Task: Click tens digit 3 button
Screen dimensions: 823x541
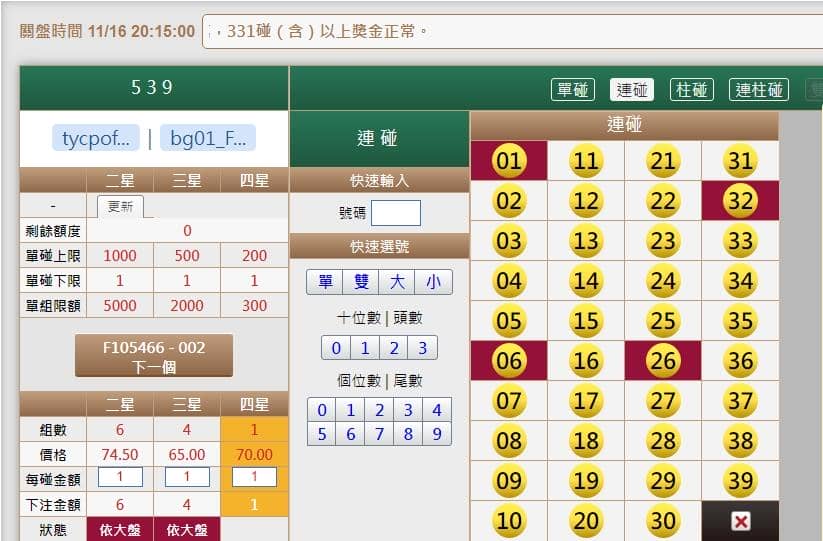Action: coord(423,347)
